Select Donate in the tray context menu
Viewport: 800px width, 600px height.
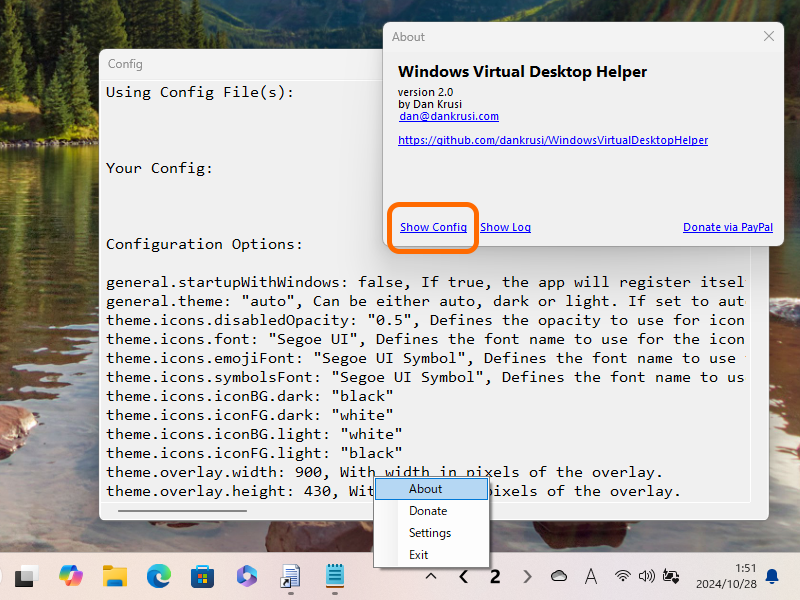432,511
